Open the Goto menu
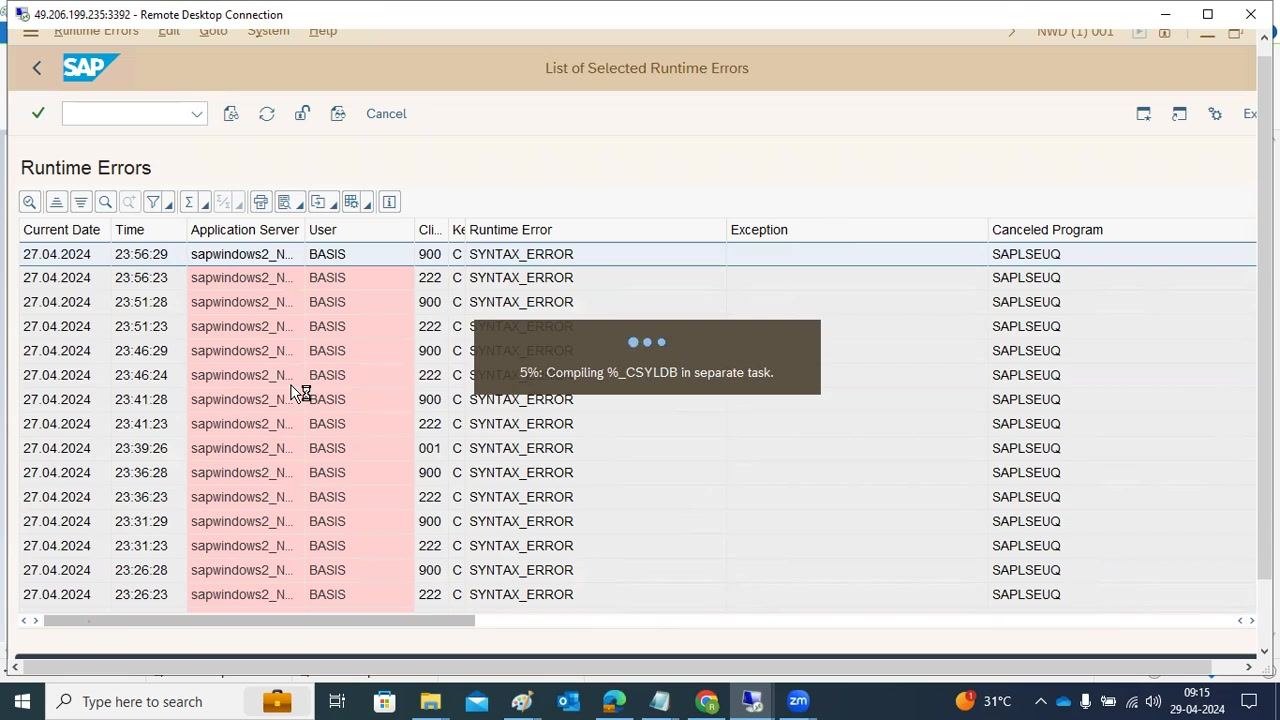 pos(213,31)
